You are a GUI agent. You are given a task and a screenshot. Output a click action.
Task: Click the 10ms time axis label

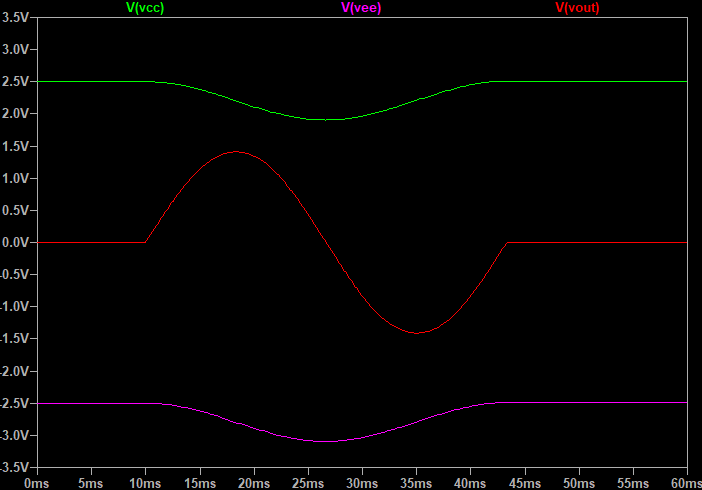point(145,482)
